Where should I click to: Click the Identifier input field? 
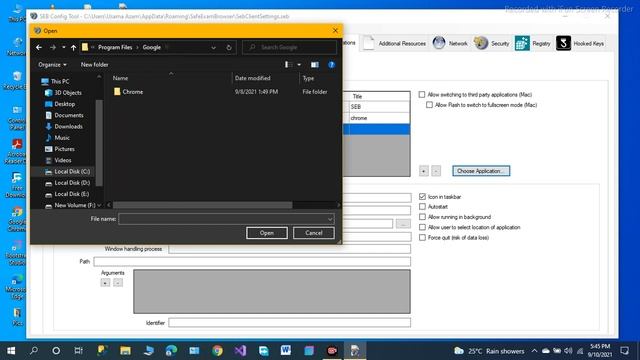coord(289,322)
